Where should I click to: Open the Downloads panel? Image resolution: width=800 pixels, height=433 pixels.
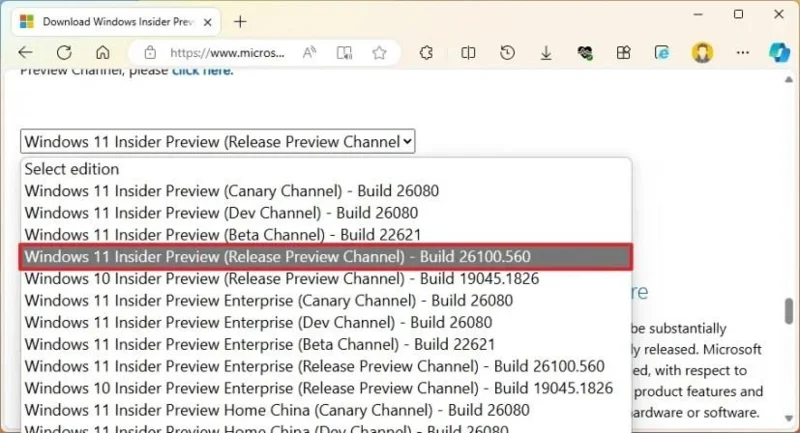click(546, 53)
